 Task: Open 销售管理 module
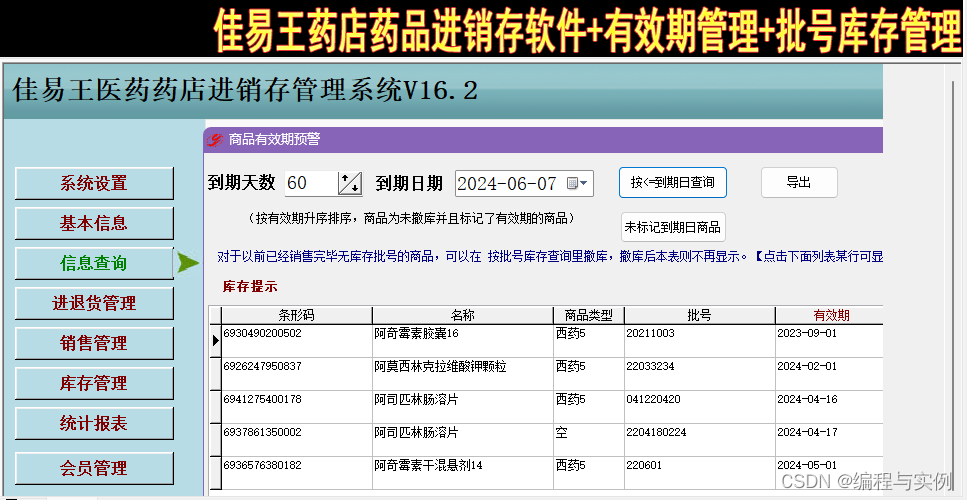pyautogui.click(x=94, y=343)
